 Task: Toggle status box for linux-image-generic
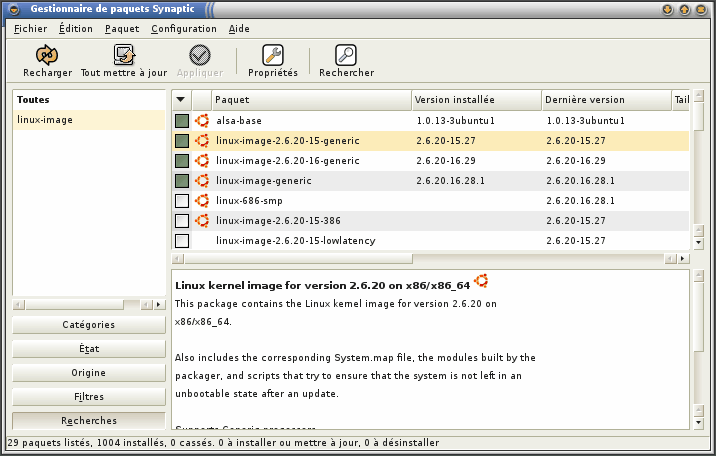(182, 181)
